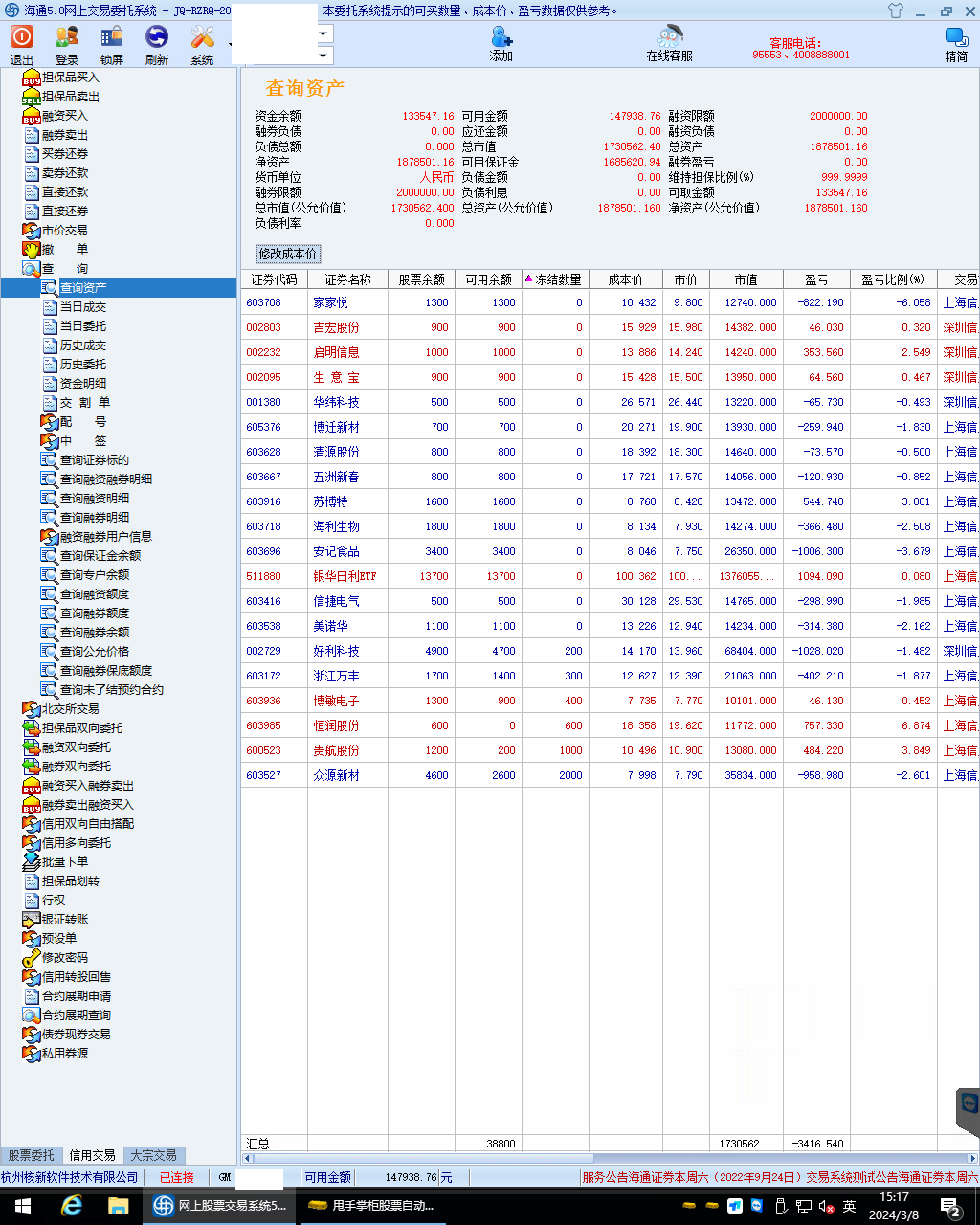The width and height of the screenshot is (980, 1225).
Task: Open Windows Start menu
Action: point(23,1206)
